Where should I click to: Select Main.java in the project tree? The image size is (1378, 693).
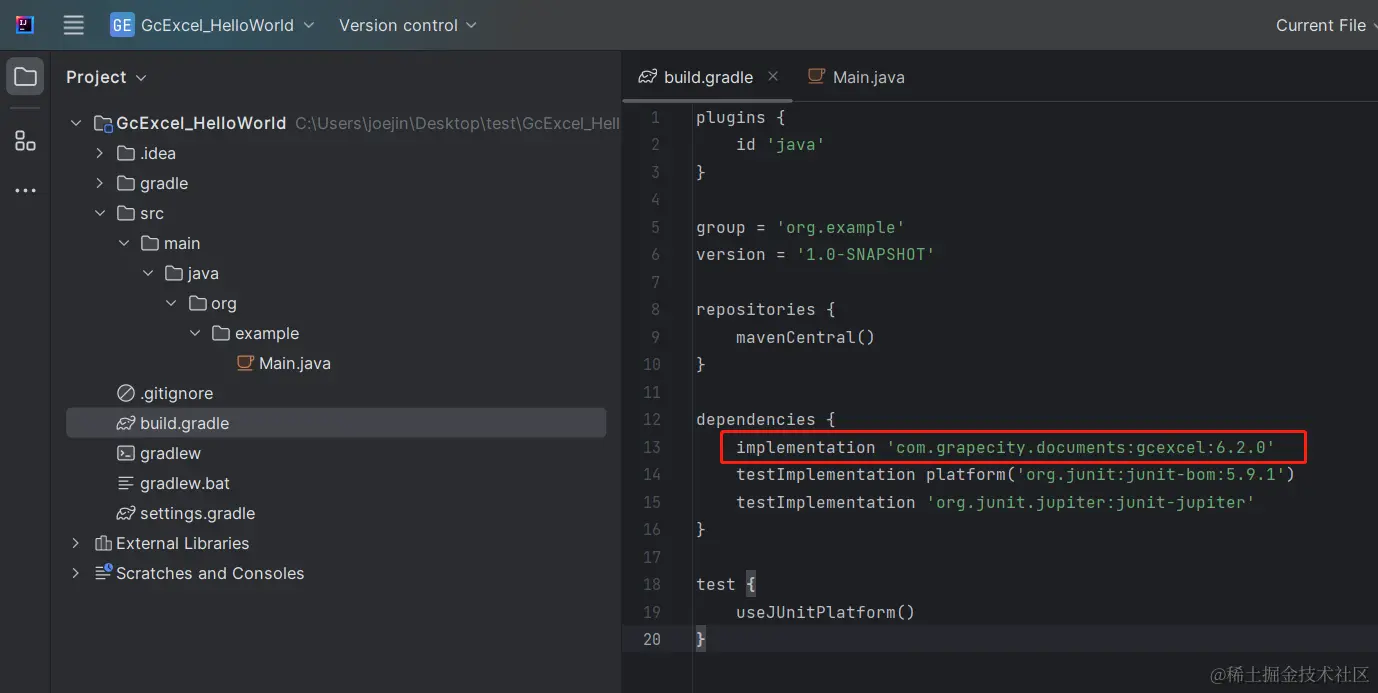(x=294, y=363)
